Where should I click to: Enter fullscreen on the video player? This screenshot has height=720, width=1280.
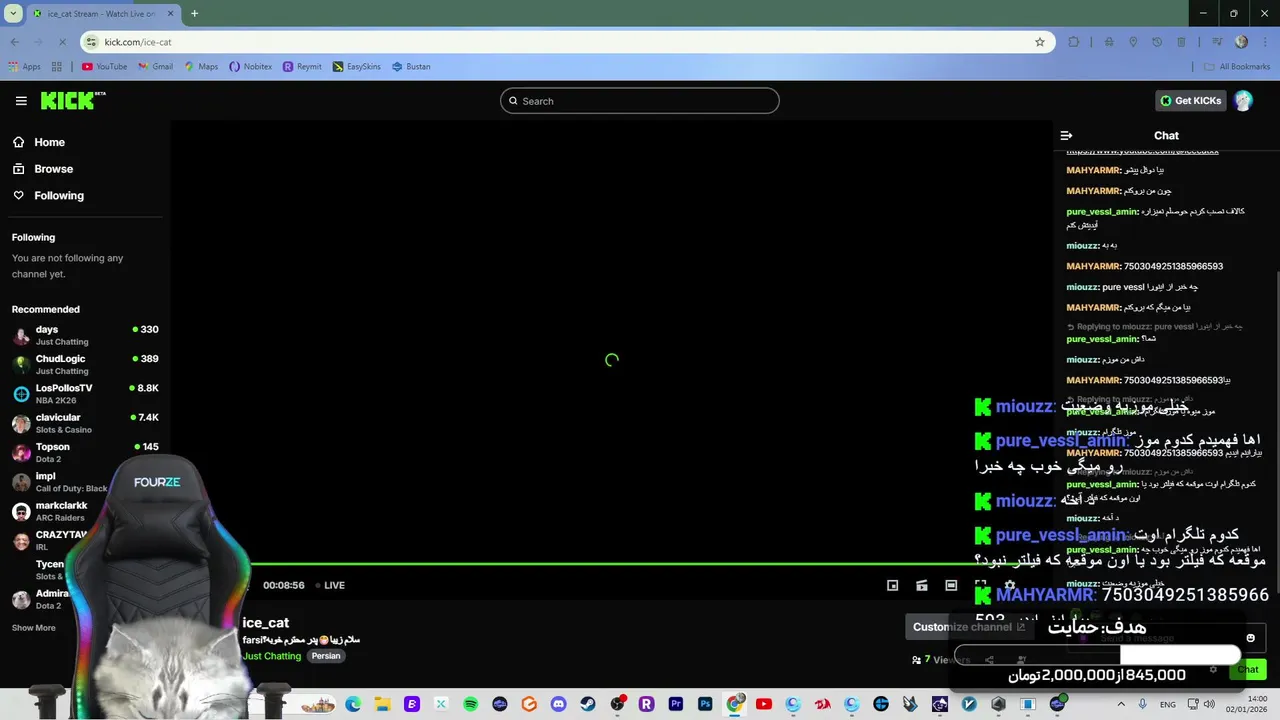coord(981,585)
